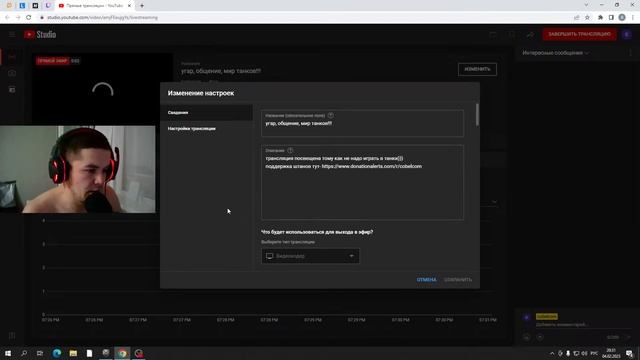Click into the description text area

click(x=362, y=182)
